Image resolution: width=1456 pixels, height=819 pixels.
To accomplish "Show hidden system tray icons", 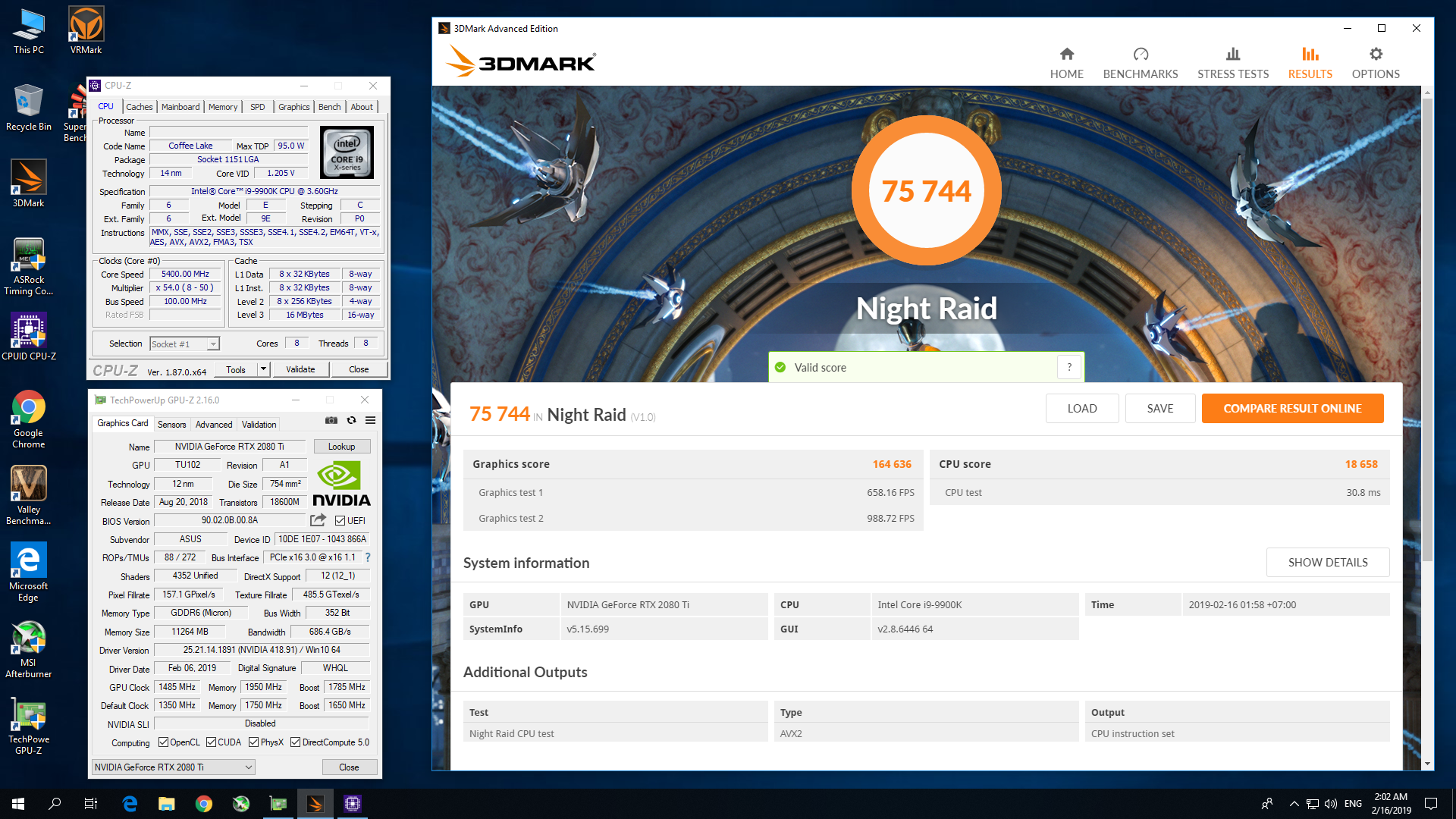I will pos(1294,804).
